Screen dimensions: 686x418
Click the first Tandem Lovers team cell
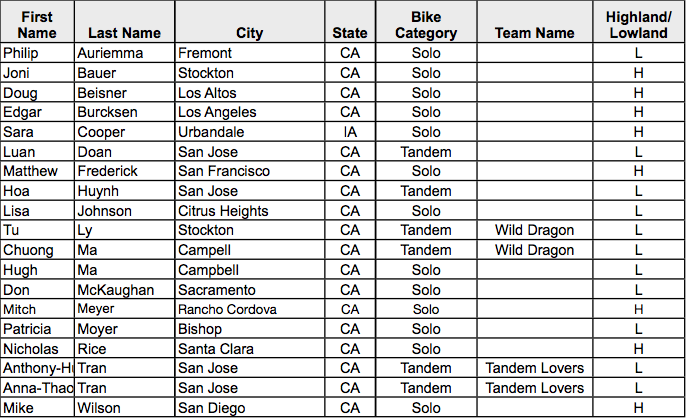(534, 368)
